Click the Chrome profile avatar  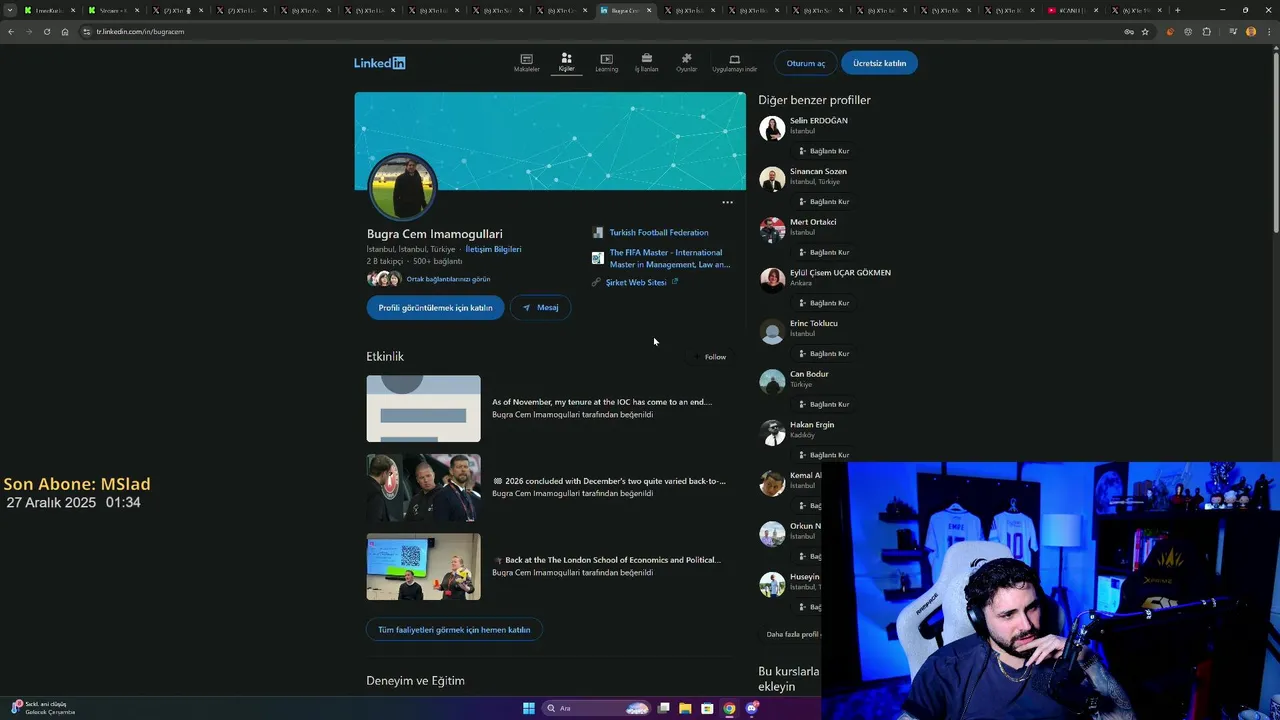(1251, 31)
